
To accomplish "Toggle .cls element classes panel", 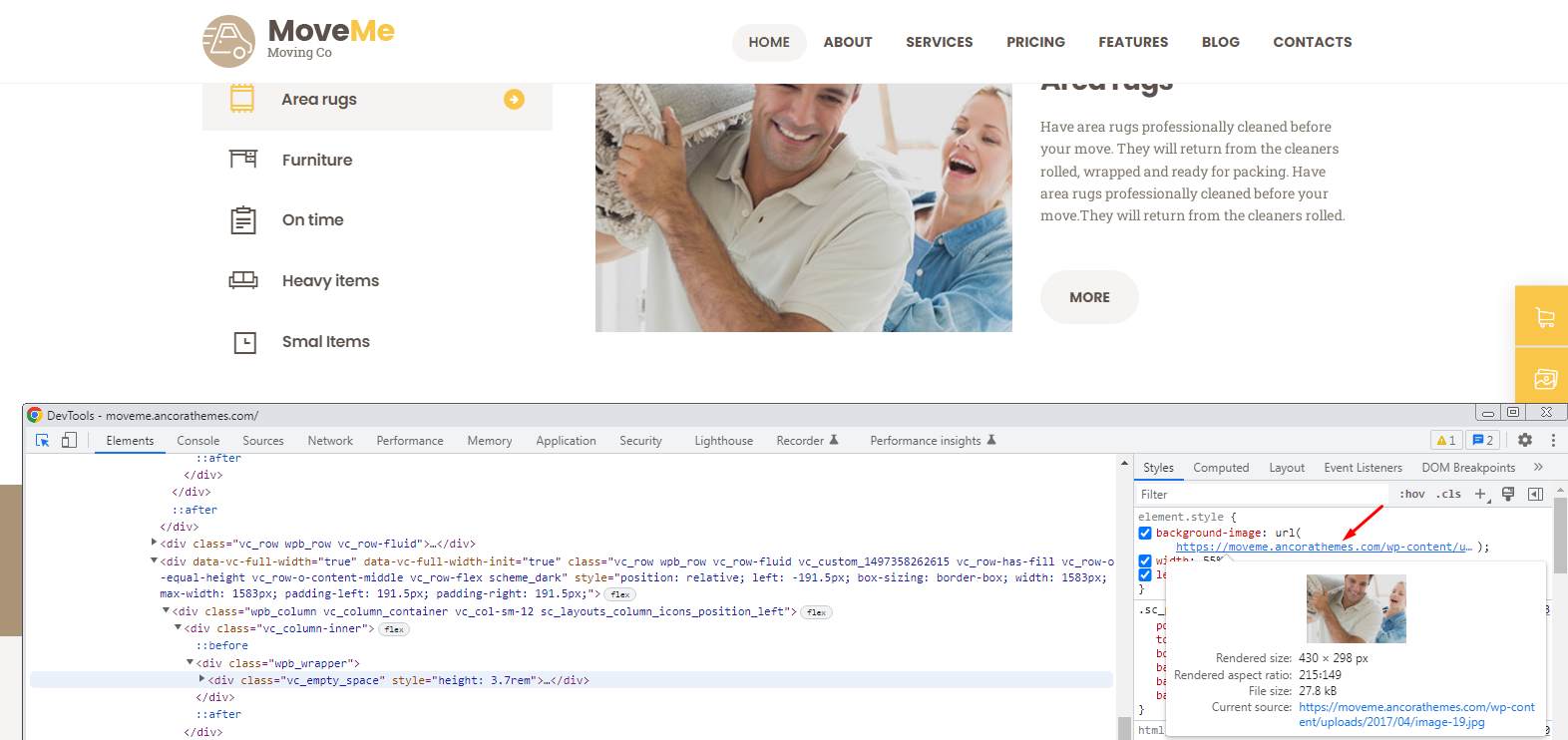I will click(1448, 494).
